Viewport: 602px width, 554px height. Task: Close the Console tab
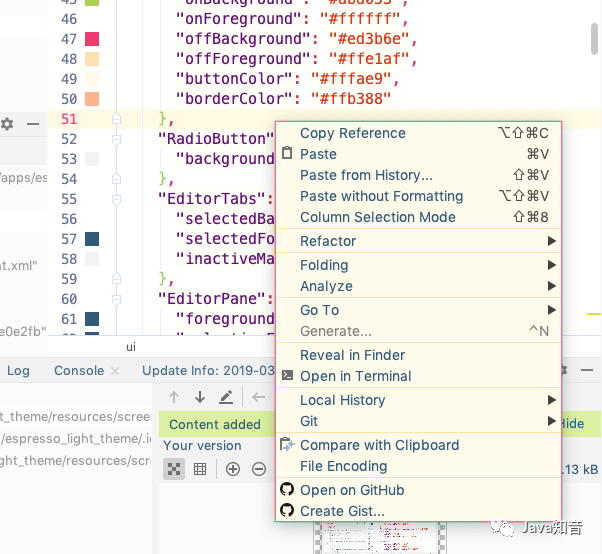(x=115, y=371)
